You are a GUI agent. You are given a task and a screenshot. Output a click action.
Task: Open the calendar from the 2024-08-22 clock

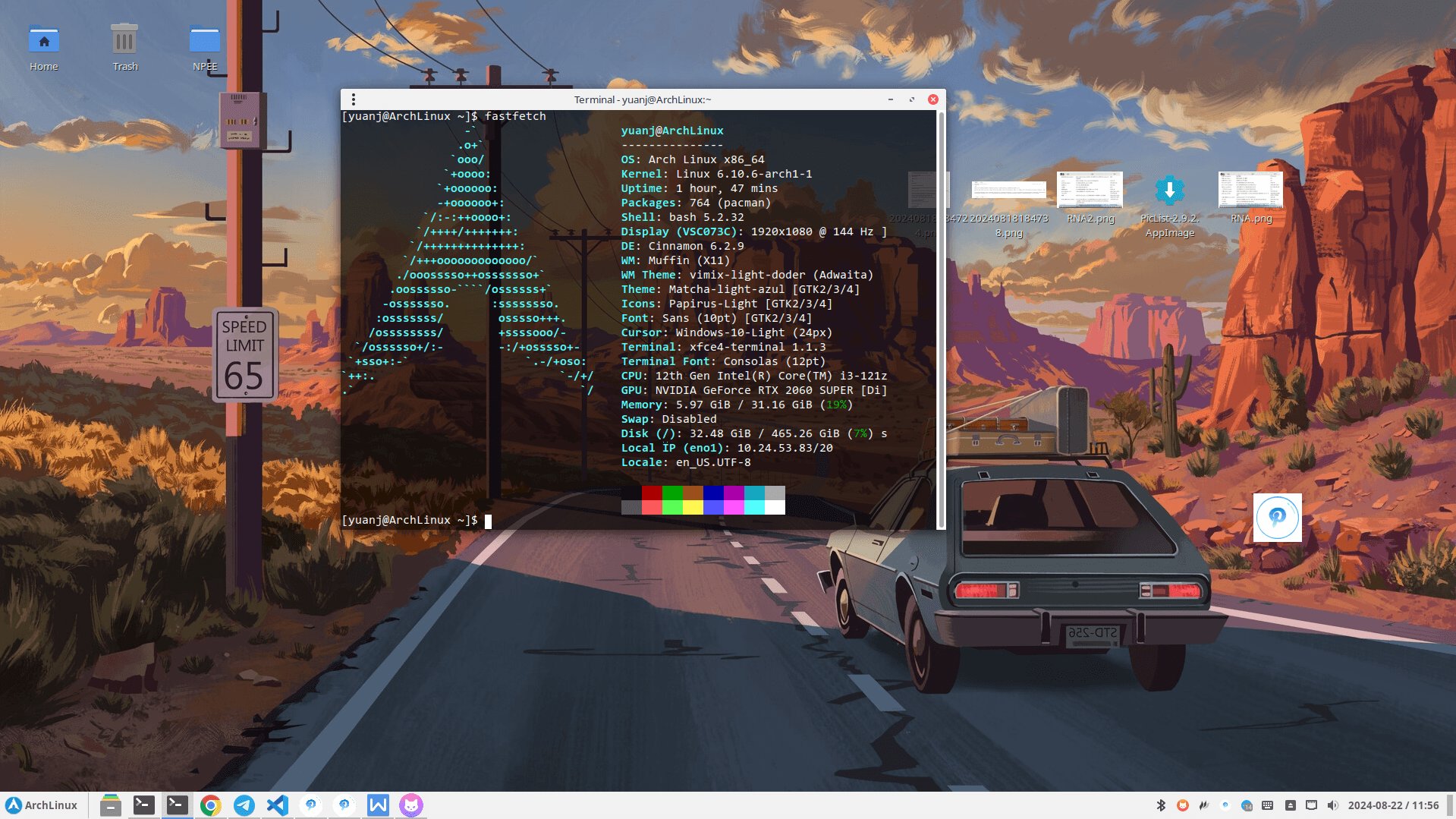1393,805
